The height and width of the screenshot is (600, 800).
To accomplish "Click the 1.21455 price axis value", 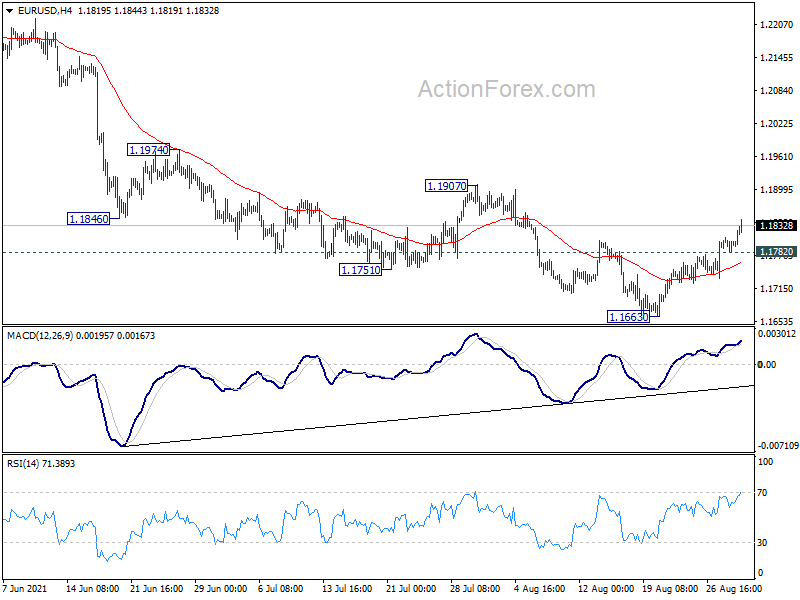I will pos(777,58).
